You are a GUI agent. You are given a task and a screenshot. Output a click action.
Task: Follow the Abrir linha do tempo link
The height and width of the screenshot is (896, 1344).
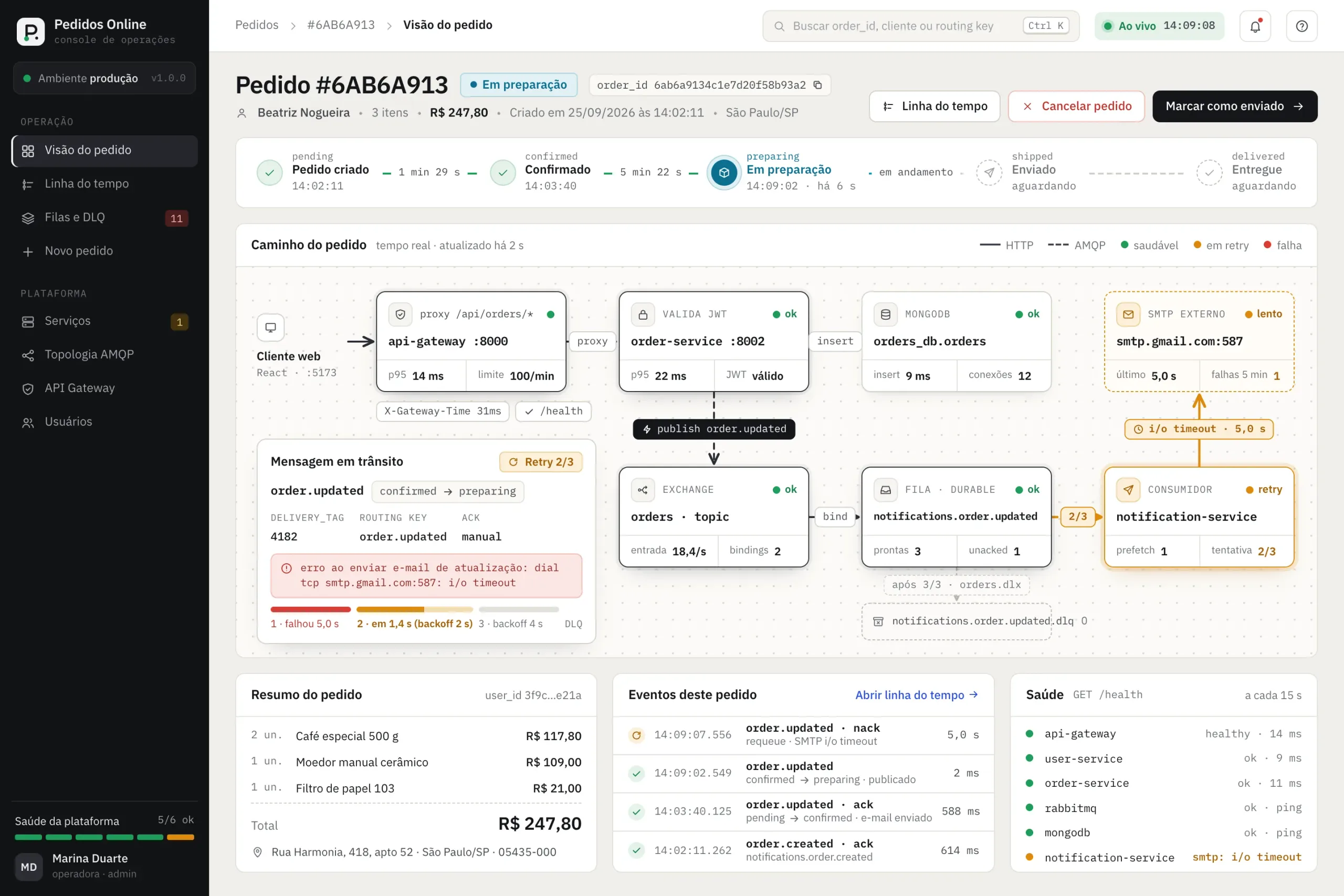tap(916, 695)
